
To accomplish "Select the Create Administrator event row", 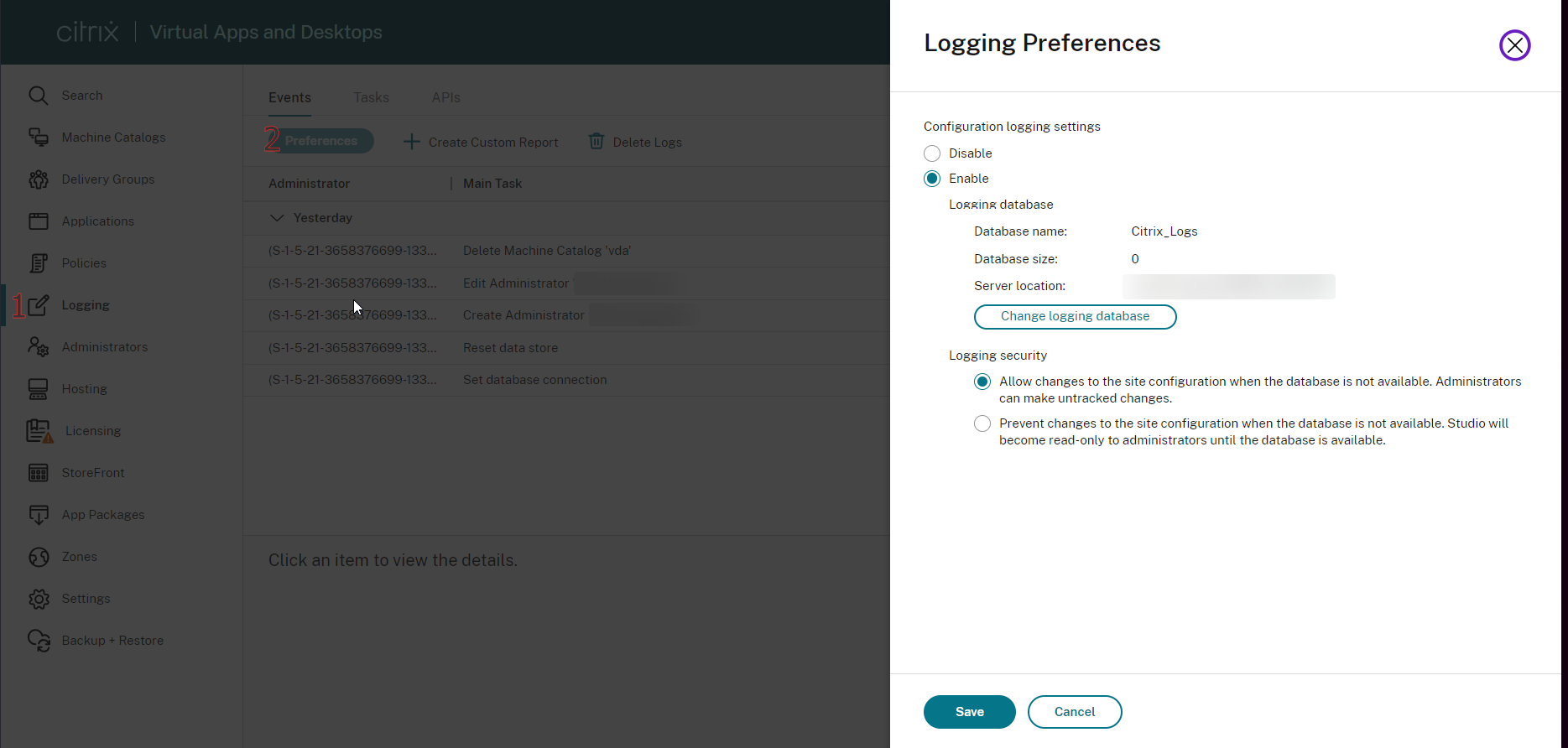I will (x=566, y=315).
